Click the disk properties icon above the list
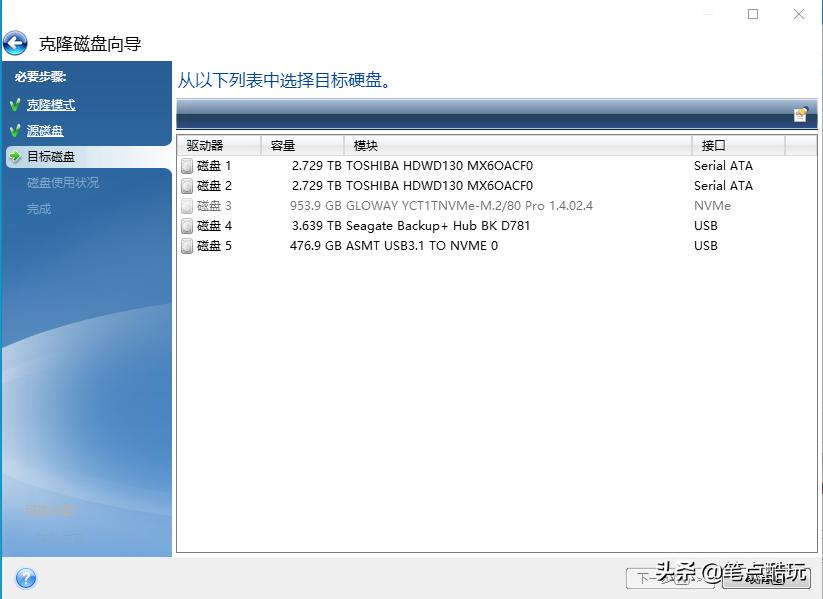Screen dimensions: 823x599 [800, 114]
